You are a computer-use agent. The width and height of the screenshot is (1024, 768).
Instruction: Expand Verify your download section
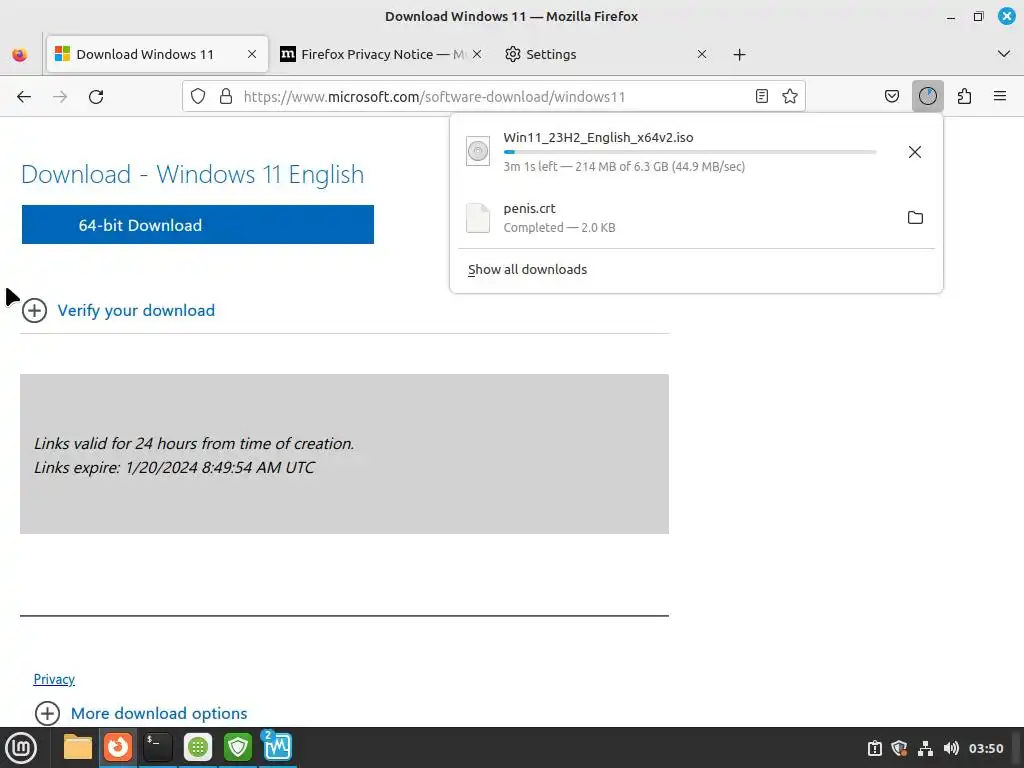[x=118, y=310]
